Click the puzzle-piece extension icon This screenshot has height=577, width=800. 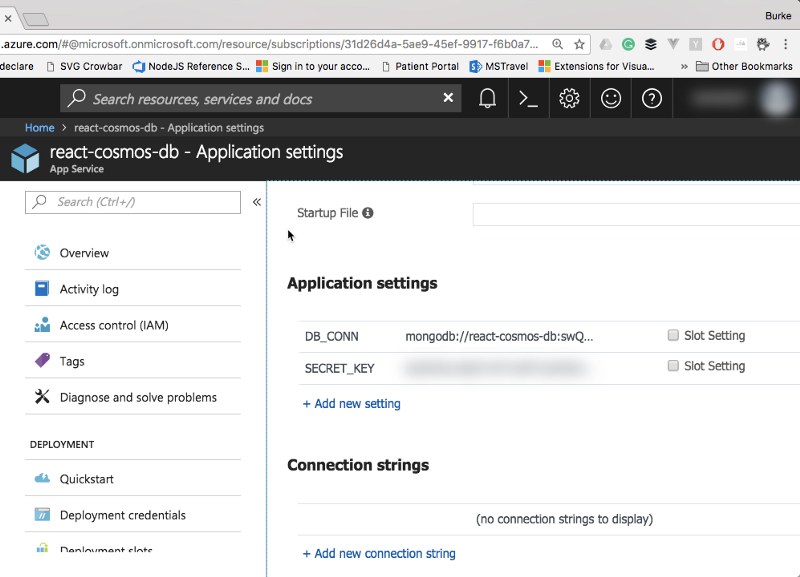[x=763, y=44]
